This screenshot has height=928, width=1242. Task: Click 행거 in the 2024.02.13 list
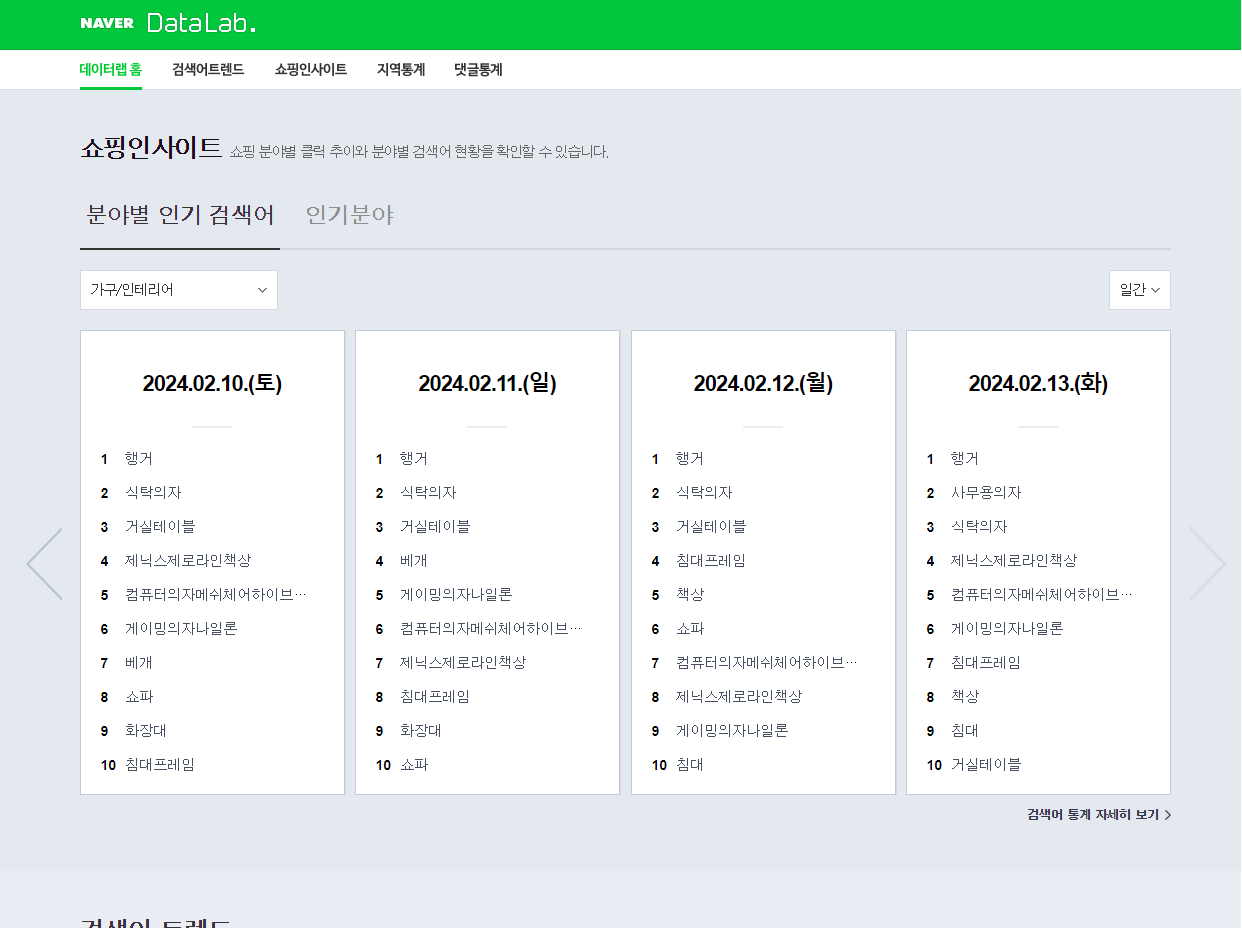coord(965,459)
